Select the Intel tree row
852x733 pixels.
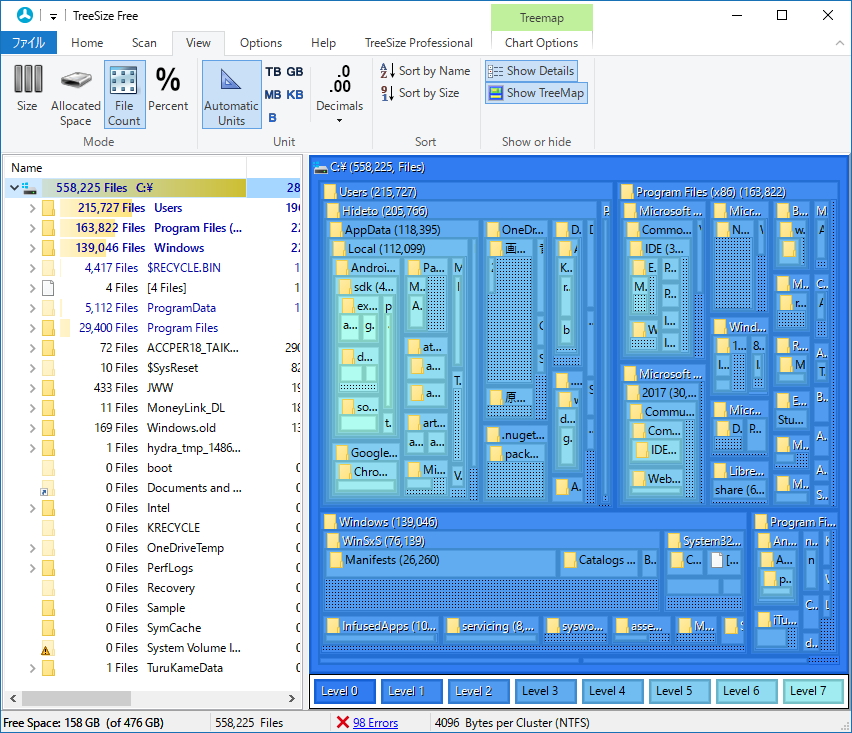tap(153, 508)
